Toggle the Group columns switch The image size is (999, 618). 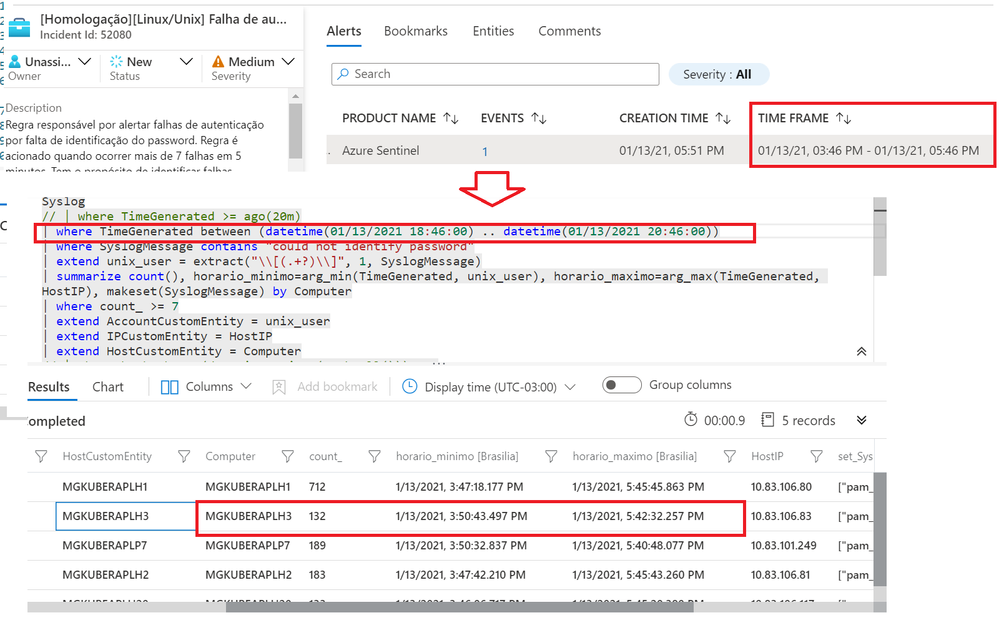pos(621,385)
